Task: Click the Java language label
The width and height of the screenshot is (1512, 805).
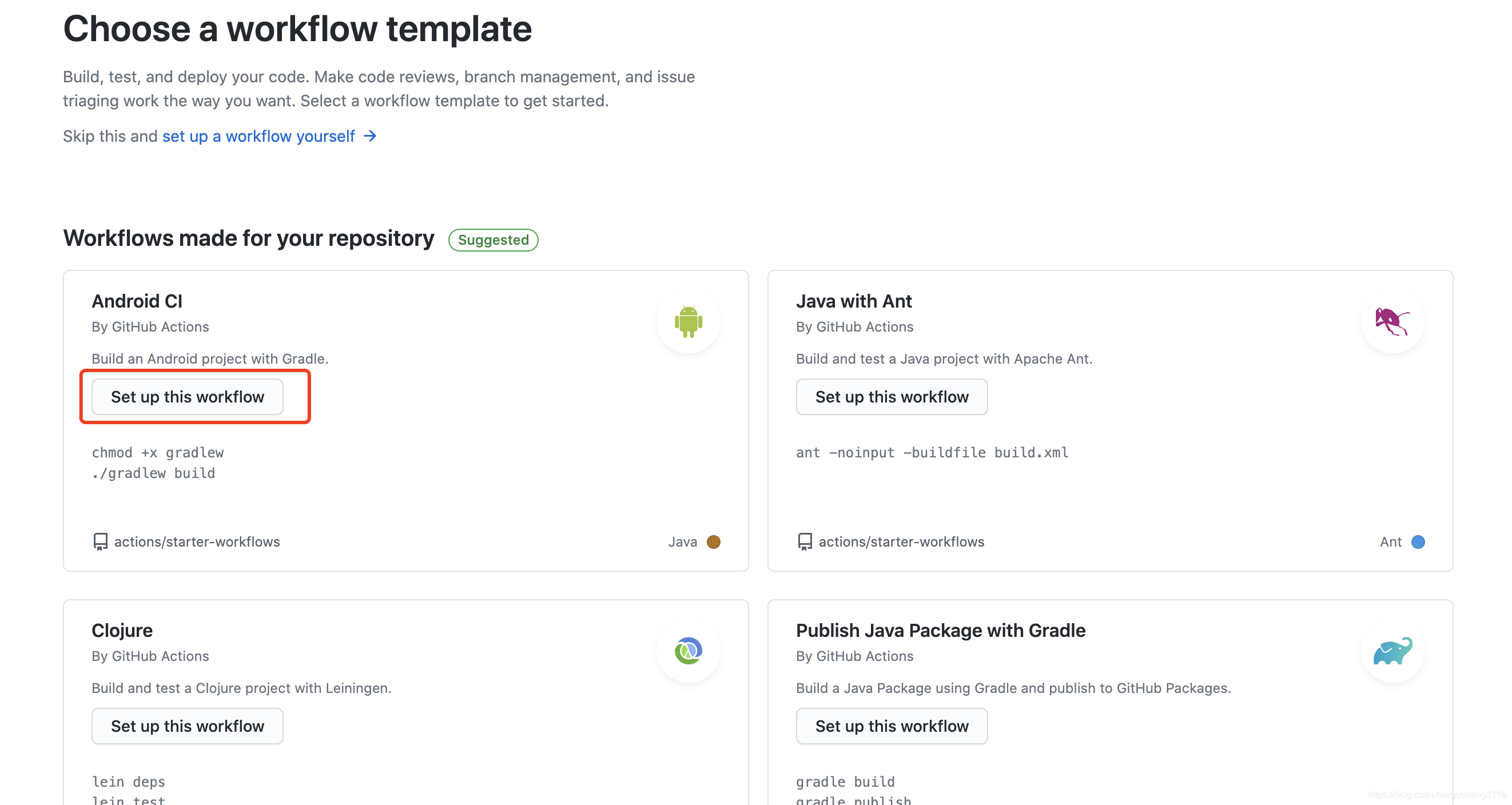Action: [x=682, y=541]
